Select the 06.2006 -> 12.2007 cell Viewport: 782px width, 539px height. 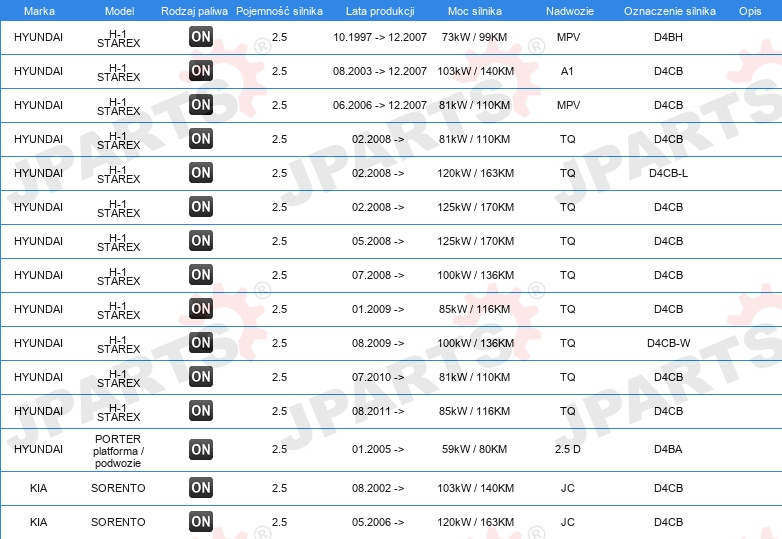pyautogui.click(x=380, y=105)
